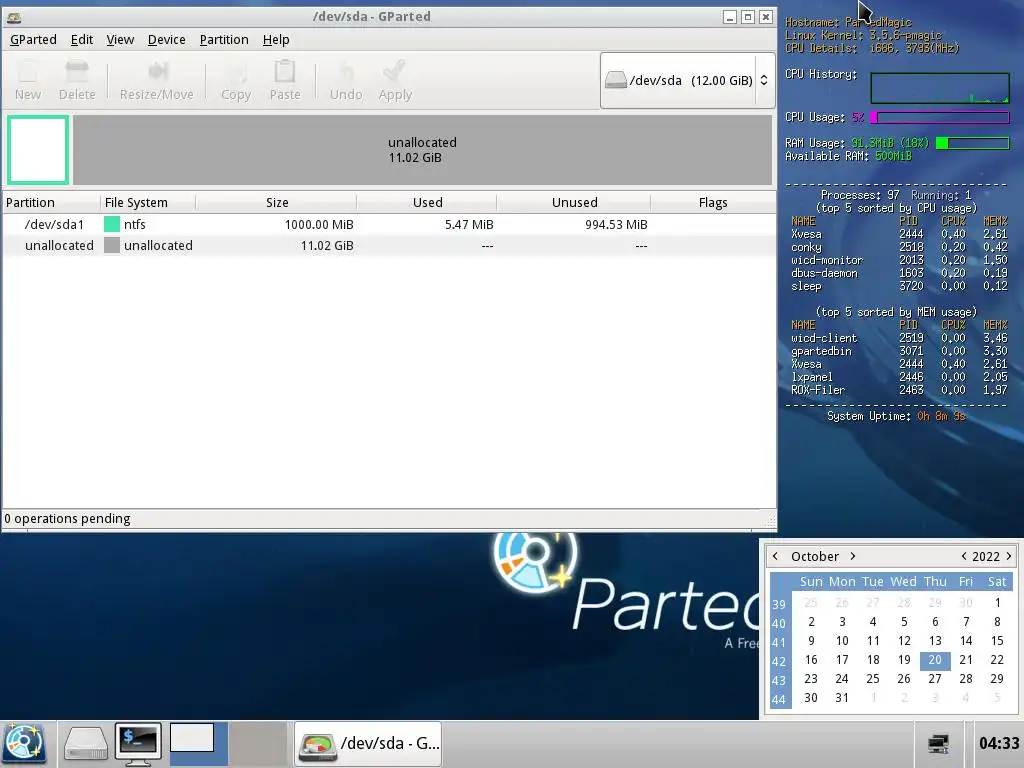
Task: Click the Undo toolbar icon
Action: coord(345,80)
